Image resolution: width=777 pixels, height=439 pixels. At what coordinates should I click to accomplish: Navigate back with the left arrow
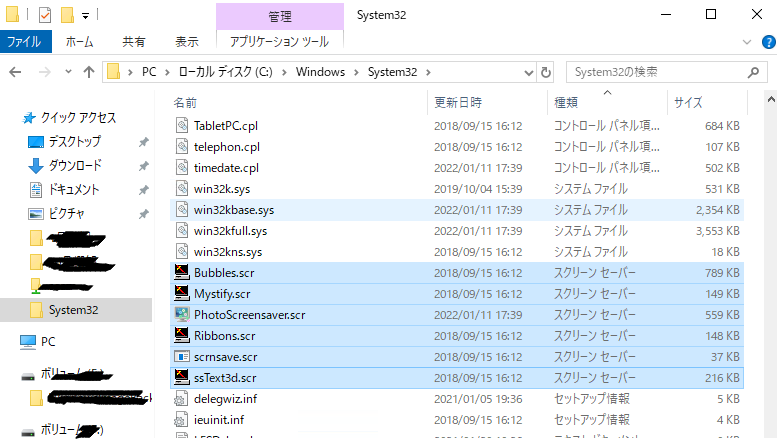(15, 72)
